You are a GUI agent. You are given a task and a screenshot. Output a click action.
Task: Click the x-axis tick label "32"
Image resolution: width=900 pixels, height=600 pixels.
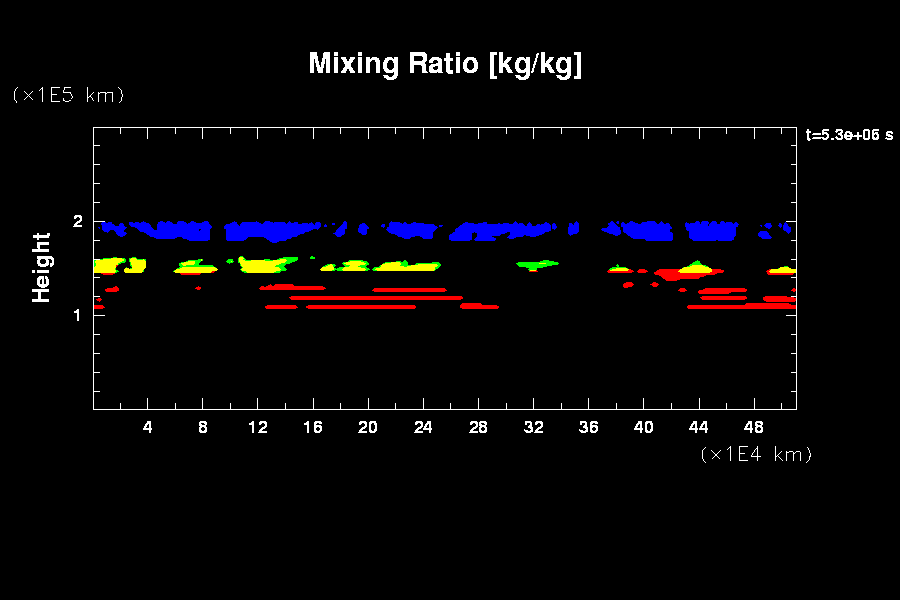tap(533, 428)
